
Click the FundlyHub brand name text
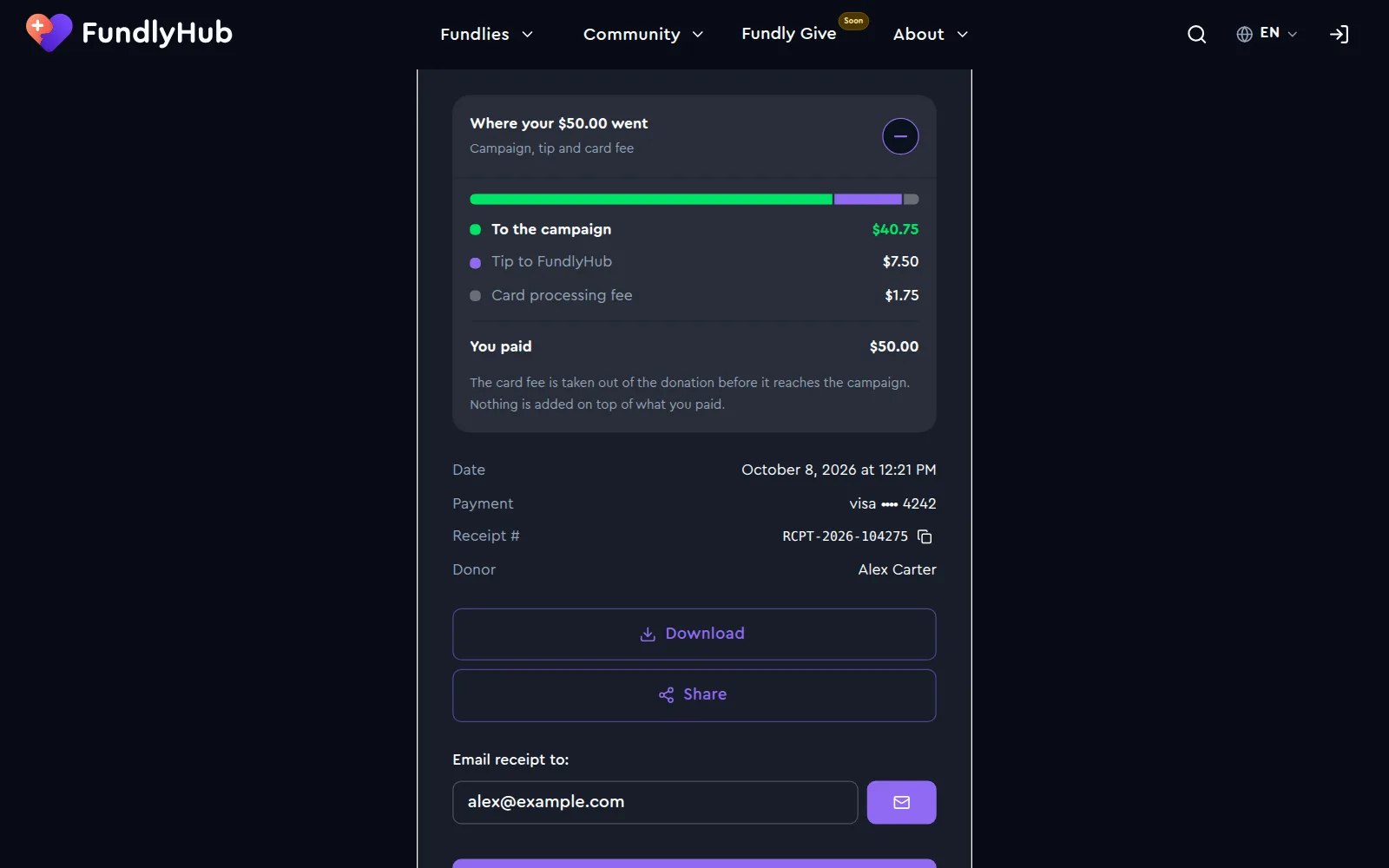(x=157, y=33)
